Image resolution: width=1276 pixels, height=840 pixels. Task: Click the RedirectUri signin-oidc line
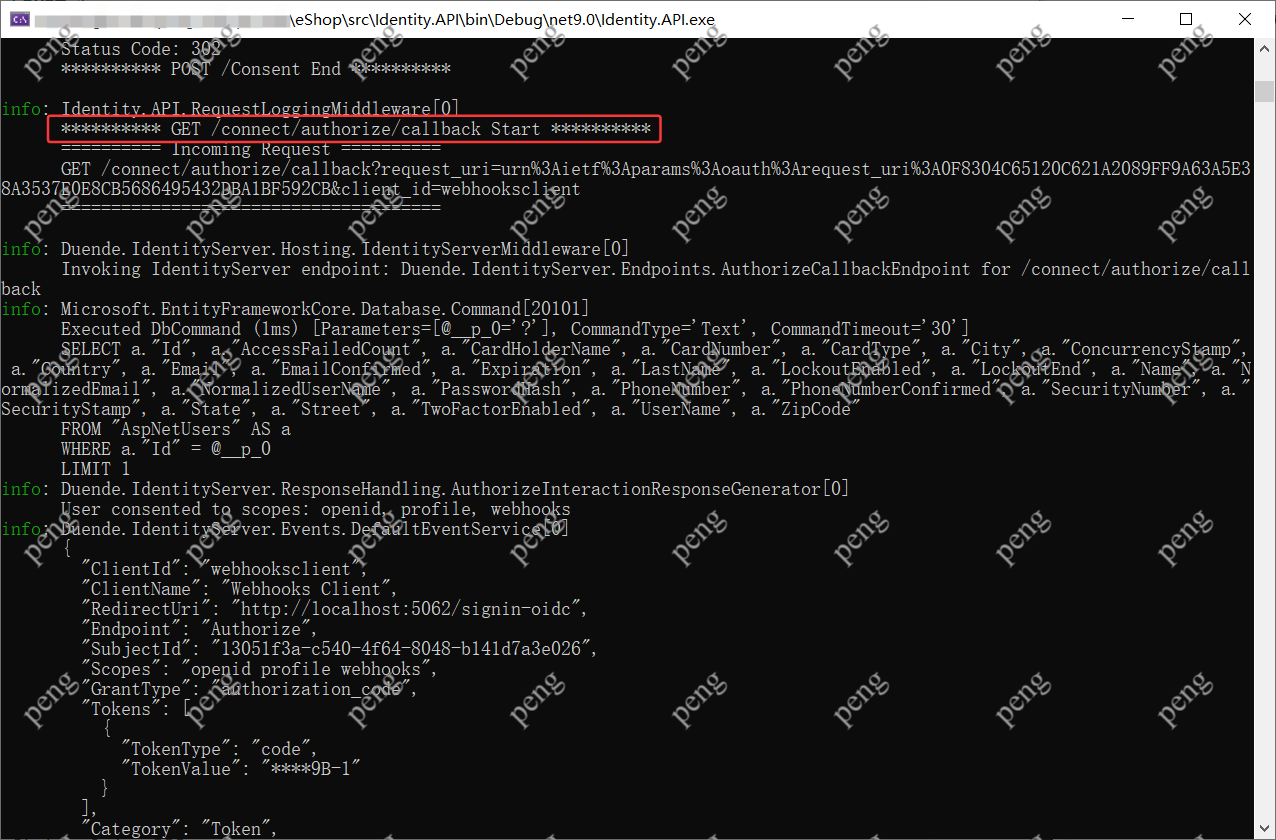335,609
